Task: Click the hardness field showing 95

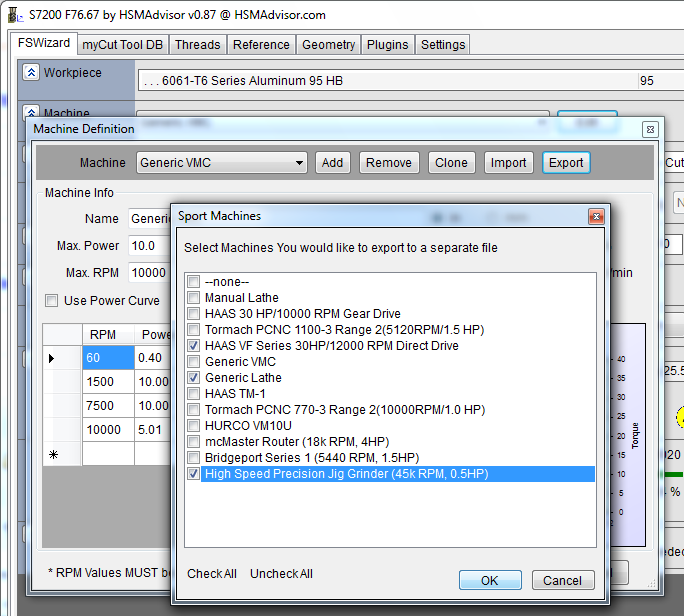Action: click(661, 81)
